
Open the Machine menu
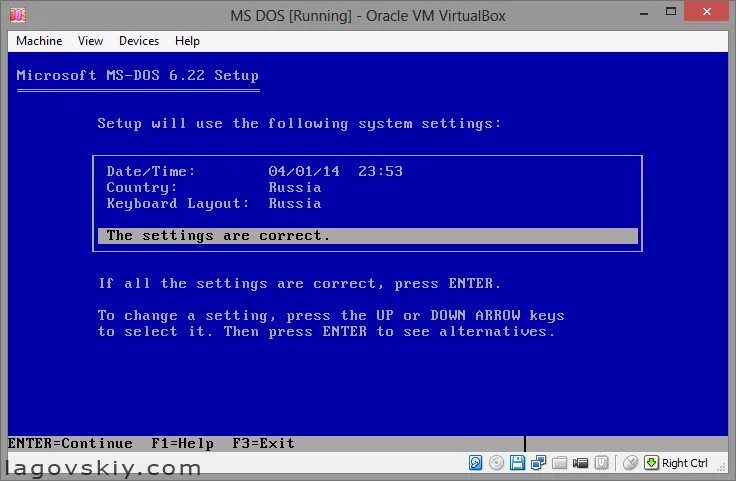pos(39,41)
